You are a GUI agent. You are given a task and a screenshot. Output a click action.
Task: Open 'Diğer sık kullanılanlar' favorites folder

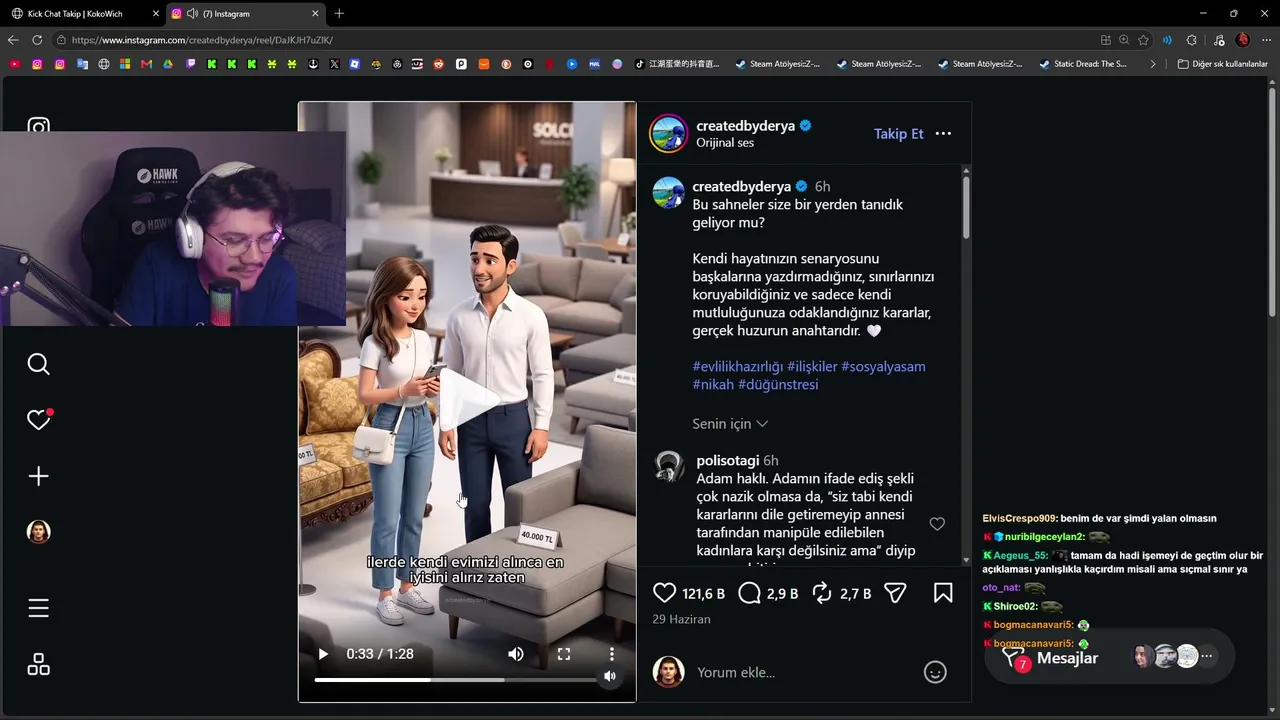point(1222,64)
